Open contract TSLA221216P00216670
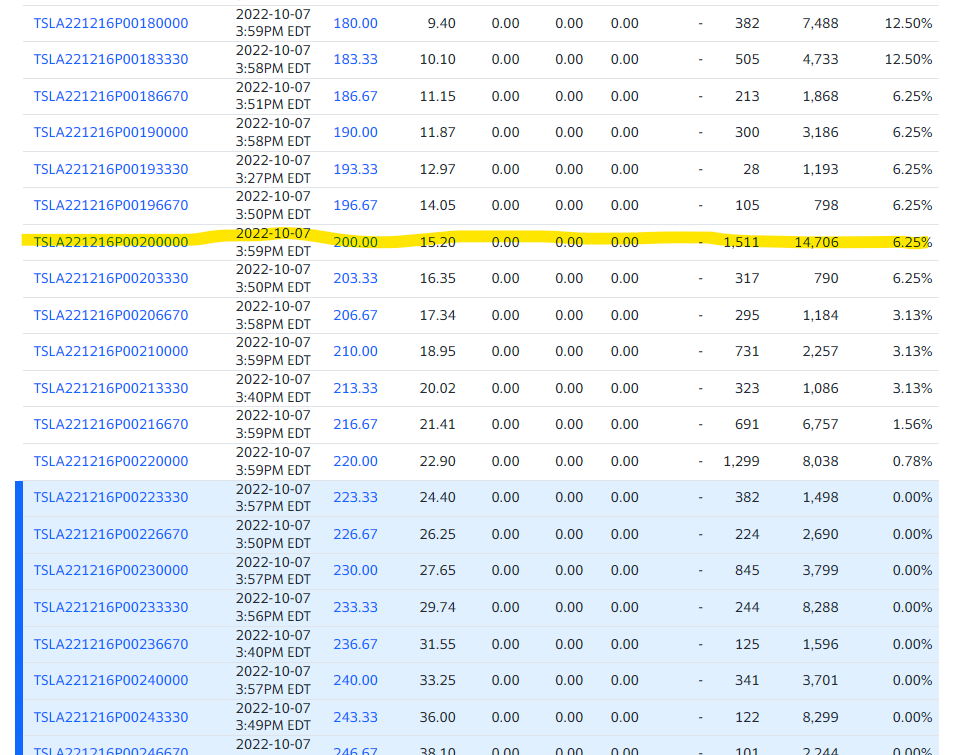This screenshot has width=968, height=755. point(111,425)
